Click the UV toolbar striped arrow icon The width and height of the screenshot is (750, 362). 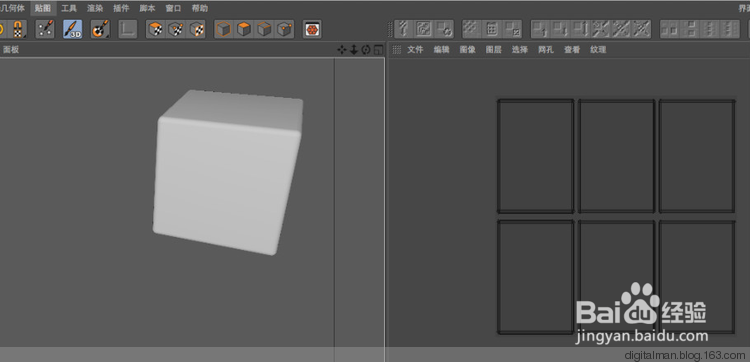[404, 29]
